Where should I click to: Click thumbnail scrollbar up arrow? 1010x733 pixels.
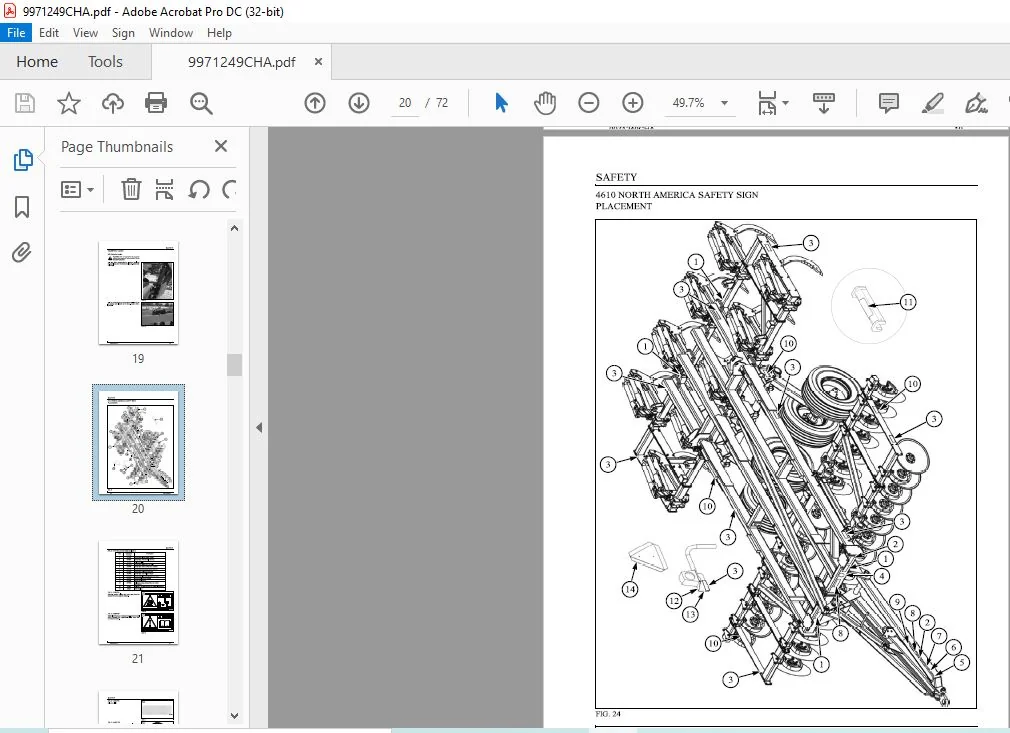click(x=234, y=228)
